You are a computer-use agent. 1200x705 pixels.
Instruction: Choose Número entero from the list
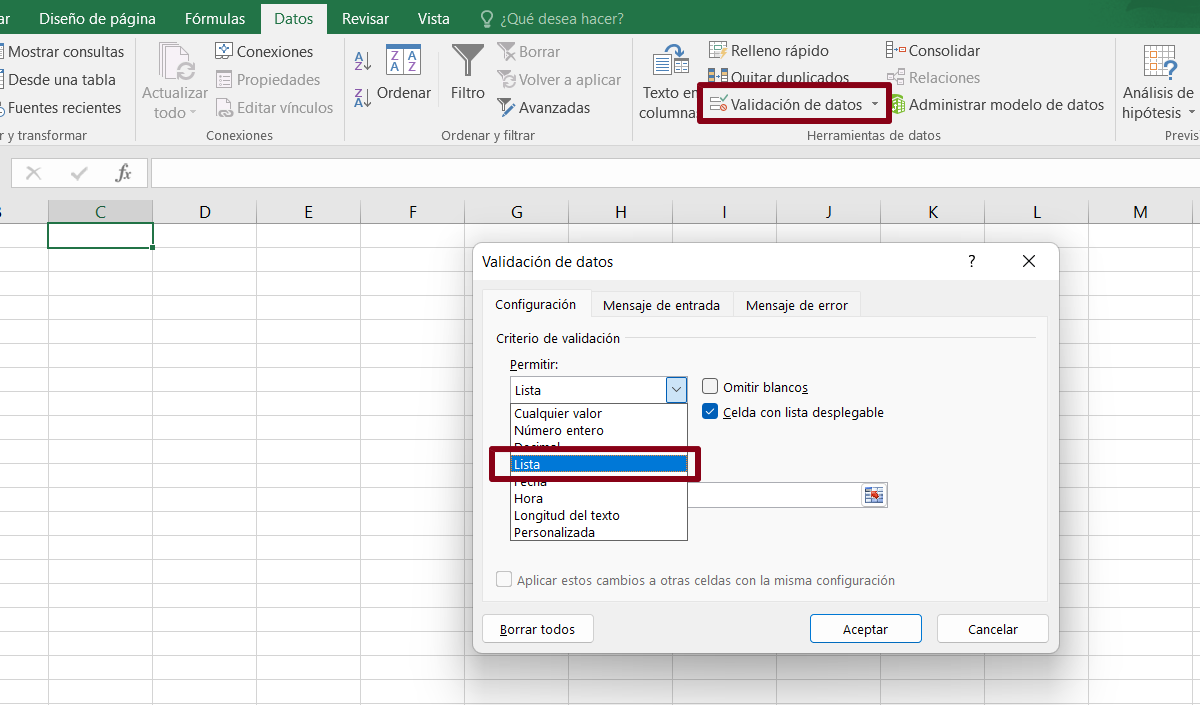(599, 430)
